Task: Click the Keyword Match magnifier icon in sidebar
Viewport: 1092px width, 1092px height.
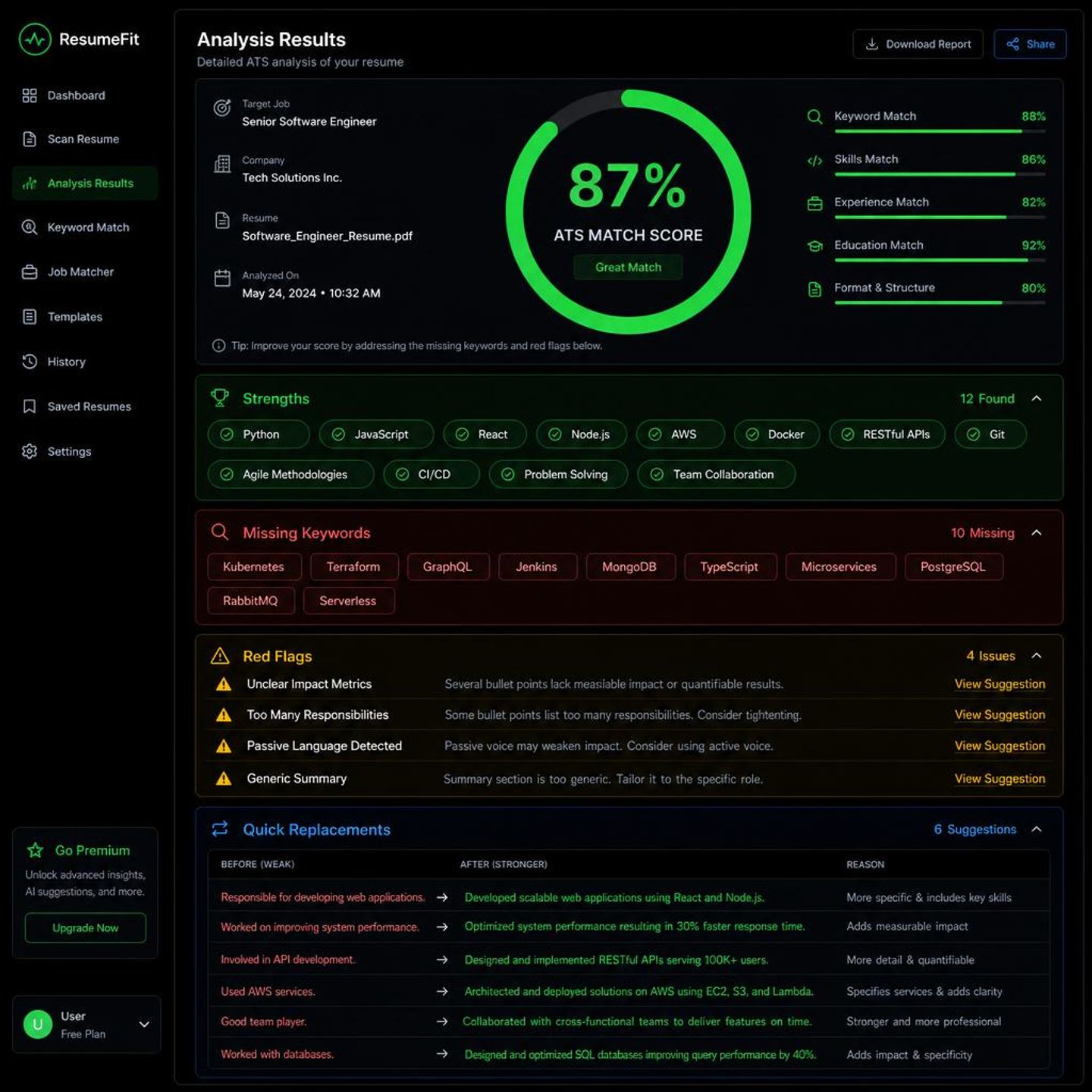Action: pyautogui.click(x=30, y=227)
